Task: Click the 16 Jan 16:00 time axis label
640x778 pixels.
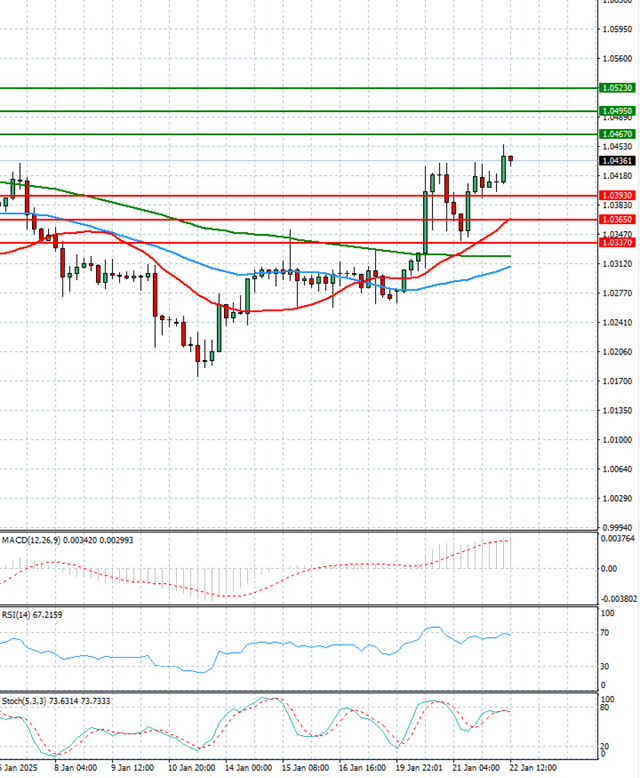Action: click(362, 768)
